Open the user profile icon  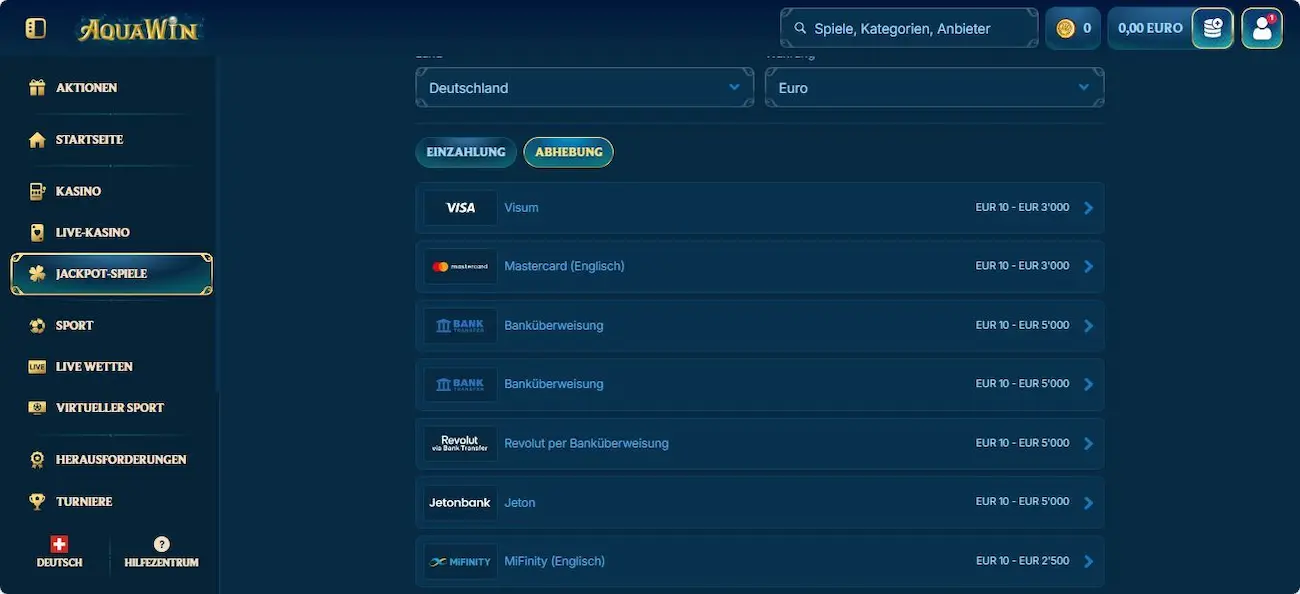point(1262,28)
